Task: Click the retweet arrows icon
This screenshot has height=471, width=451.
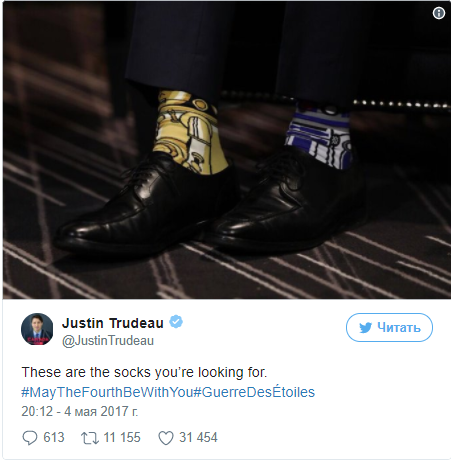Action: click(90, 438)
